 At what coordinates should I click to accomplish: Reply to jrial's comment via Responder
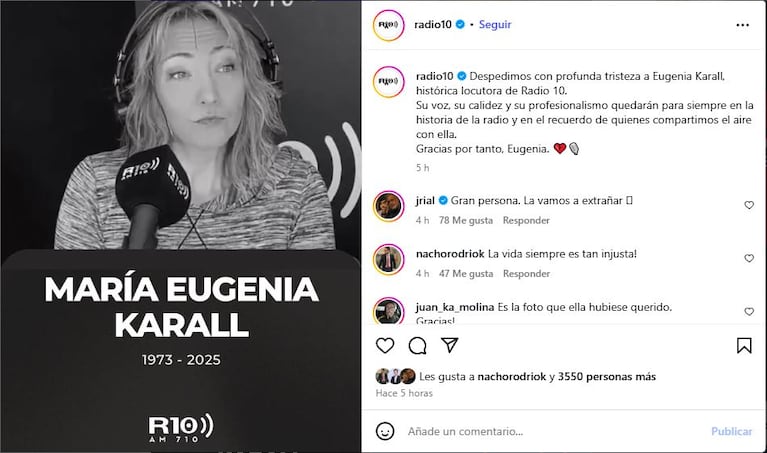pos(526,221)
